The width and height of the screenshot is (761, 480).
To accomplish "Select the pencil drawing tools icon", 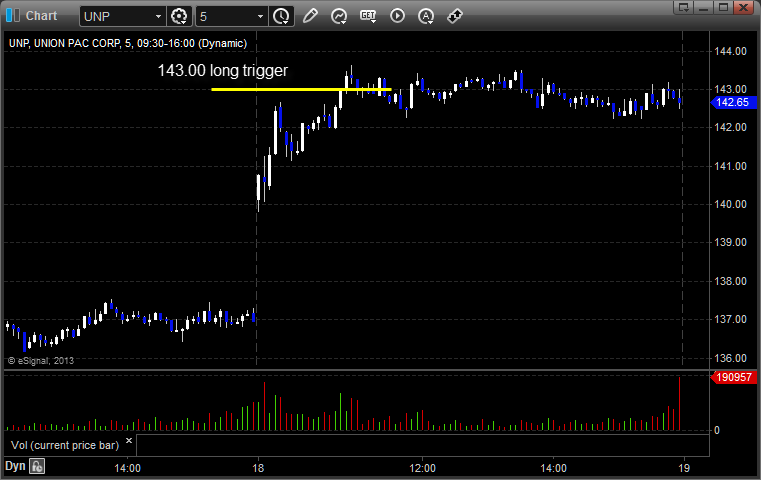I will click(x=310, y=16).
